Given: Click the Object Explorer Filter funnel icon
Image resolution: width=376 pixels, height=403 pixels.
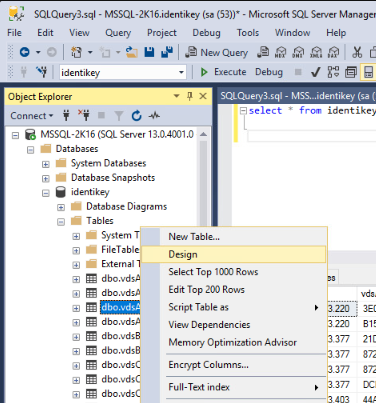Looking at the screenshot, I should coord(119,116).
